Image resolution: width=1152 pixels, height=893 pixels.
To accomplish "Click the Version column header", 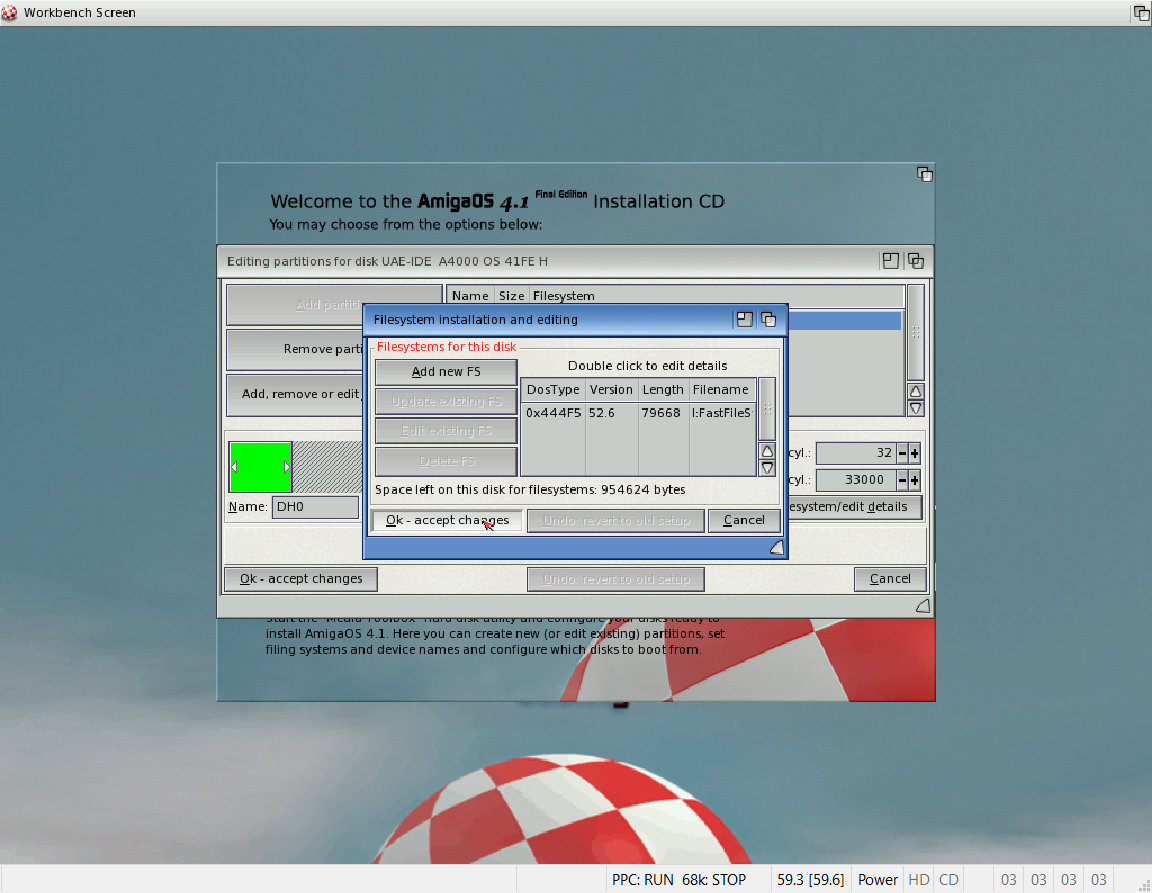I will (x=611, y=390).
